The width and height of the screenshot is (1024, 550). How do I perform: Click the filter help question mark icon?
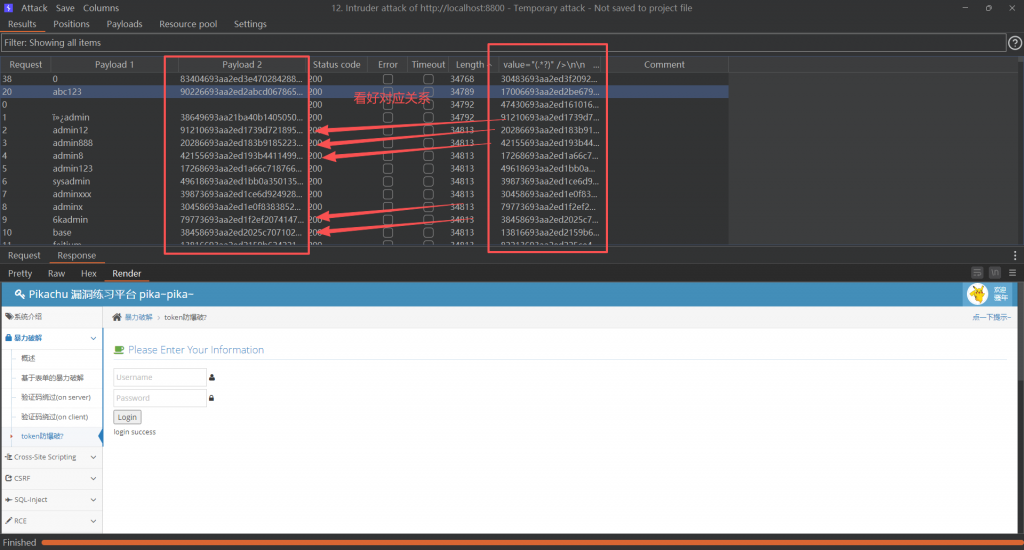pos(1014,43)
